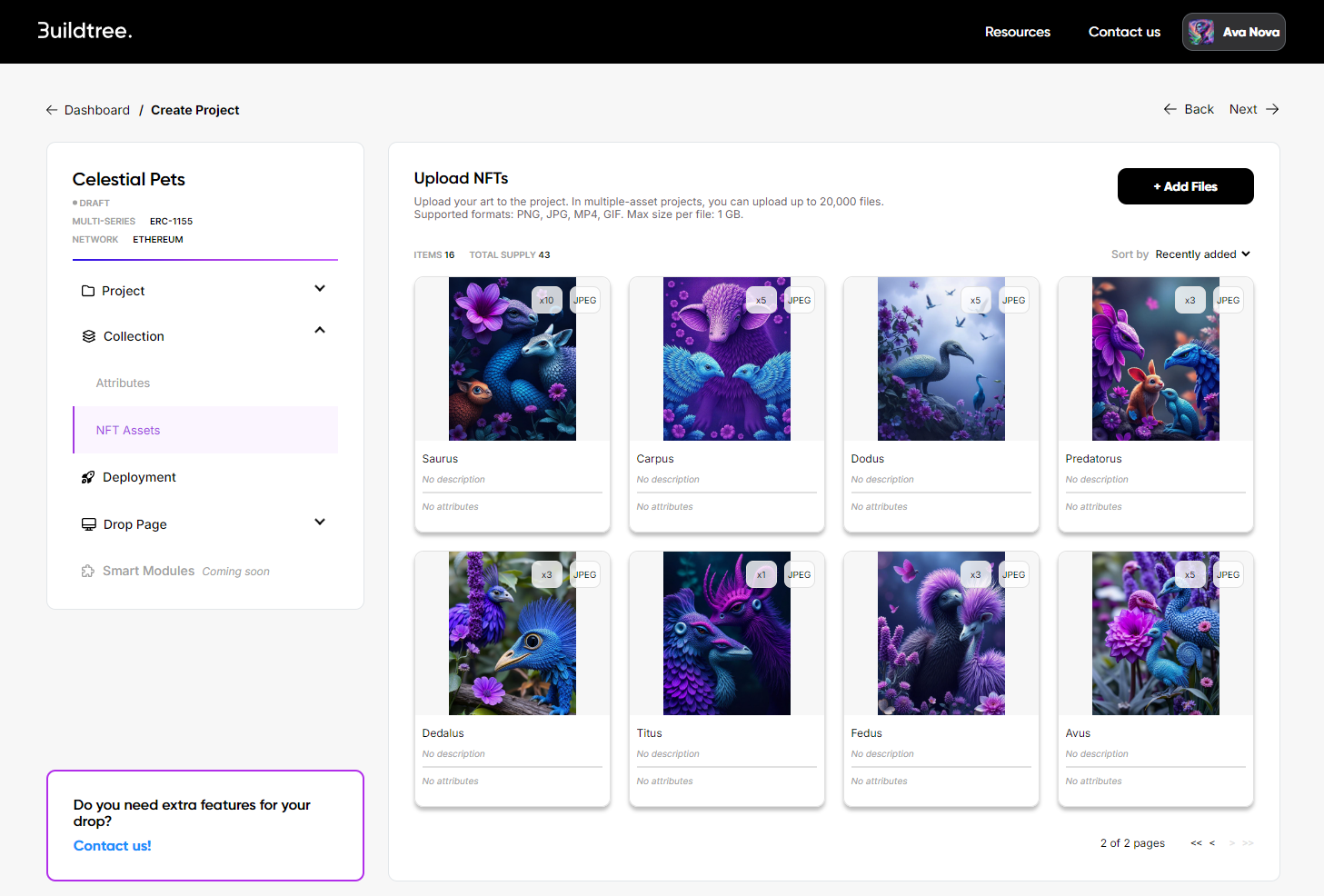Click the Drop Page monitor icon
Image resolution: width=1324 pixels, height=896 pixels.
[x=89, y=524]
